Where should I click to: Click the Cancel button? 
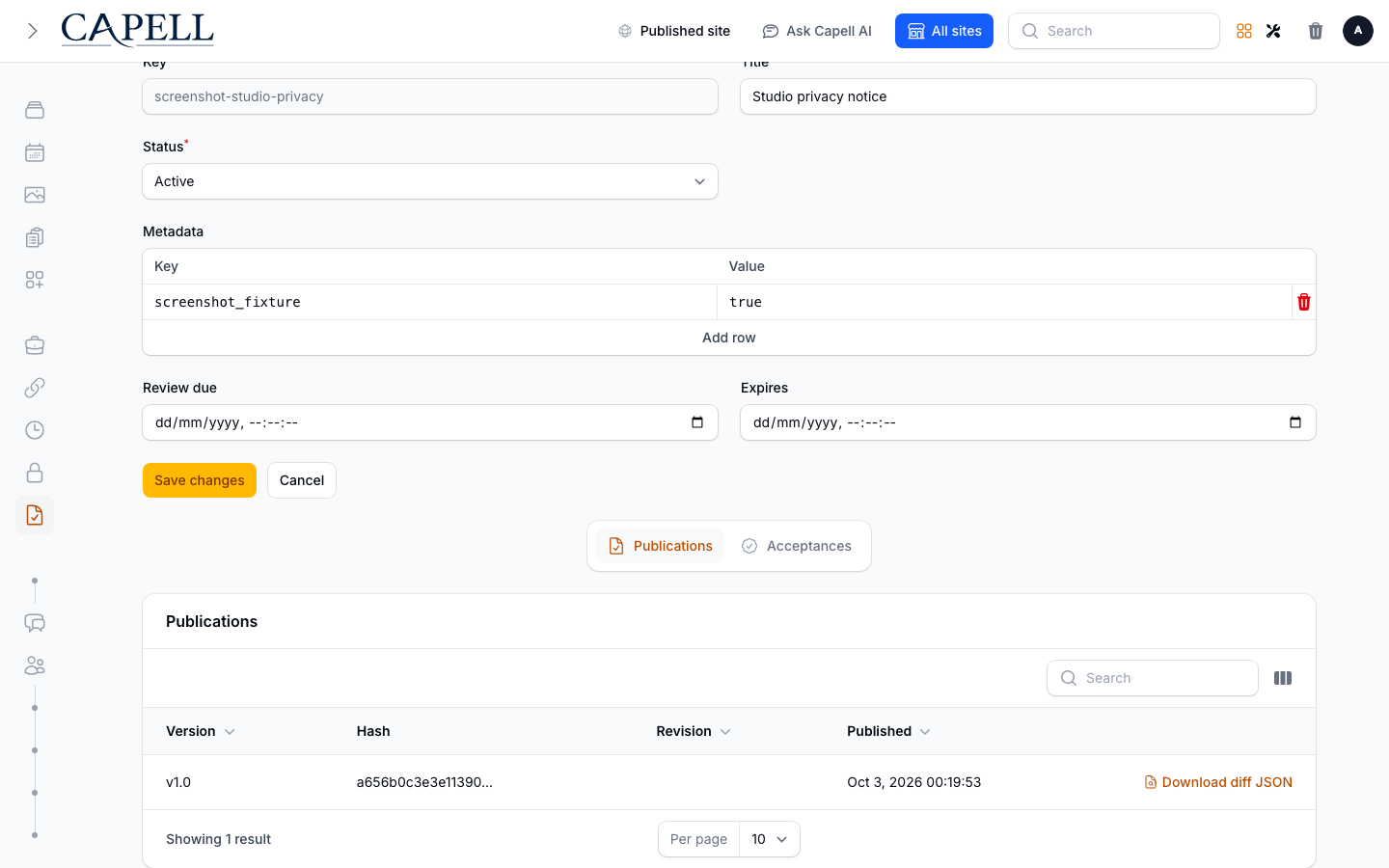302,480
